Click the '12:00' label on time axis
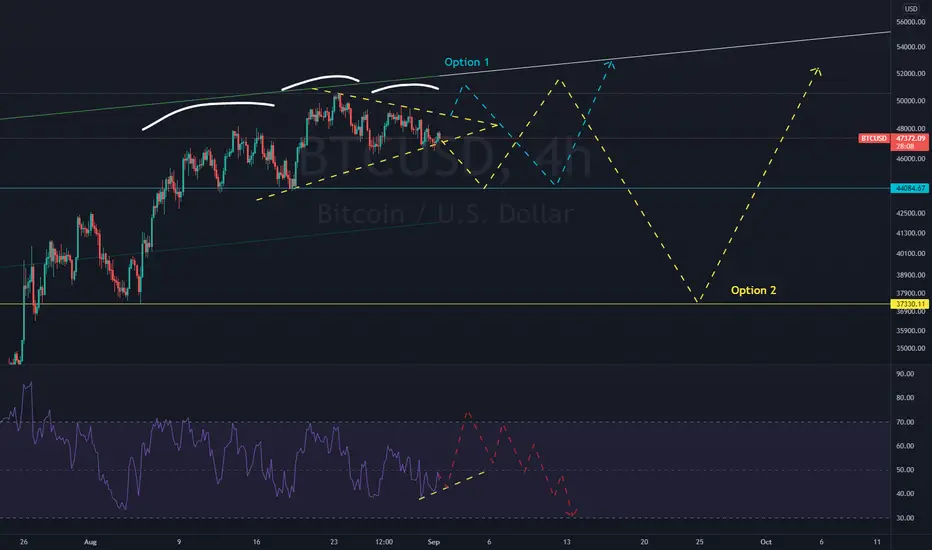The width and height of the screenshot is (932, 550). 384,542
